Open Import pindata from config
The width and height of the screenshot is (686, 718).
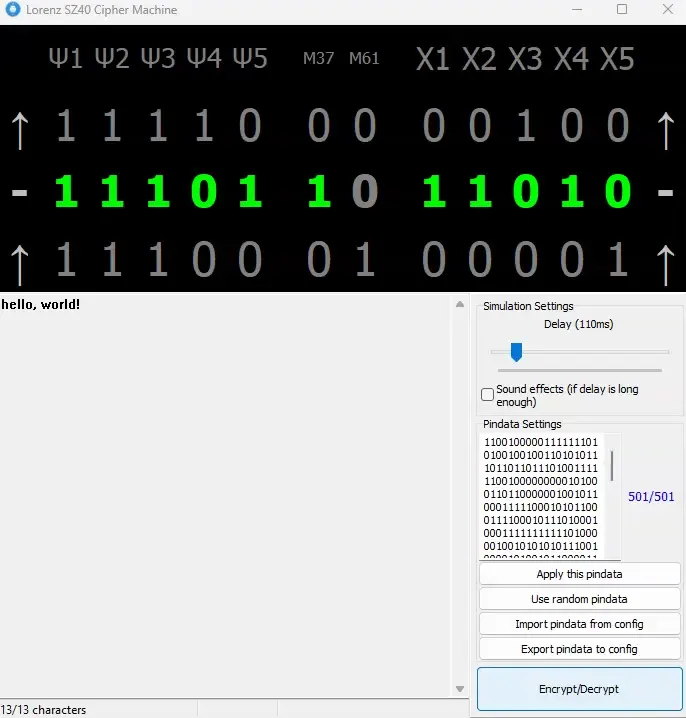point(579,624)
